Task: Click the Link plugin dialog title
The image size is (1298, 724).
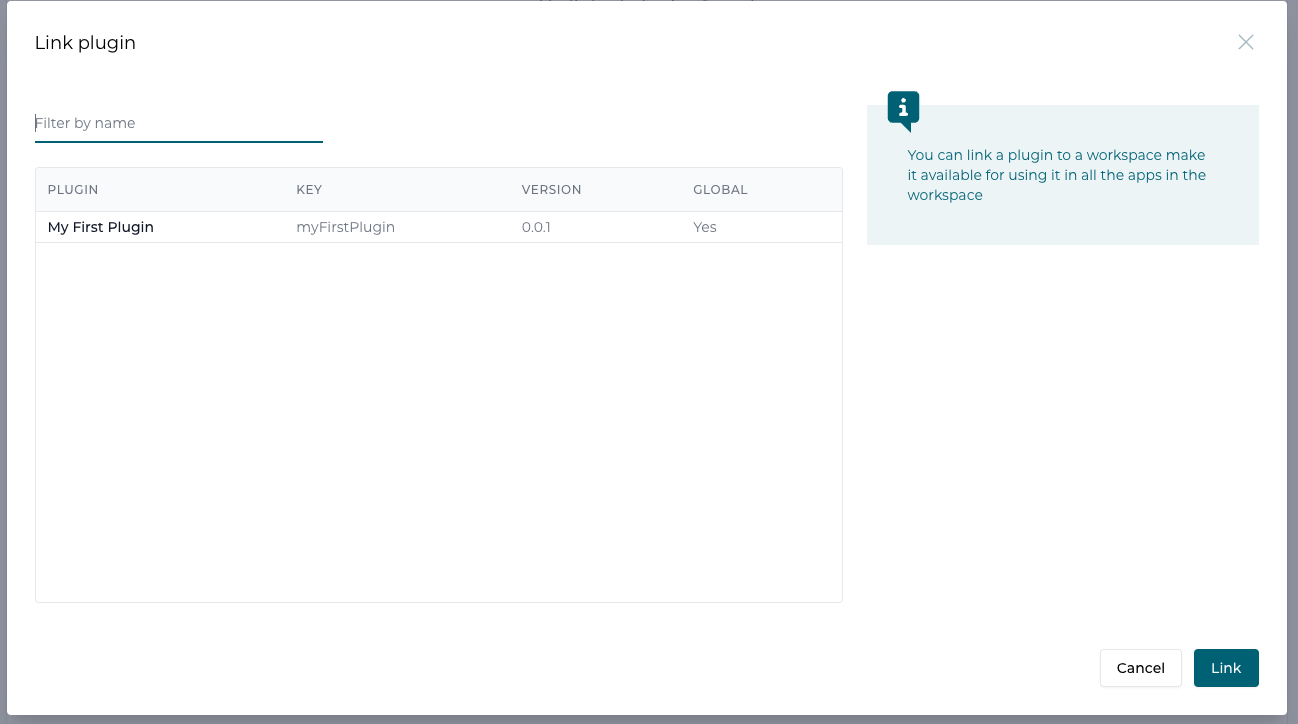Action: pyautogui.click(x=85, y=42)
